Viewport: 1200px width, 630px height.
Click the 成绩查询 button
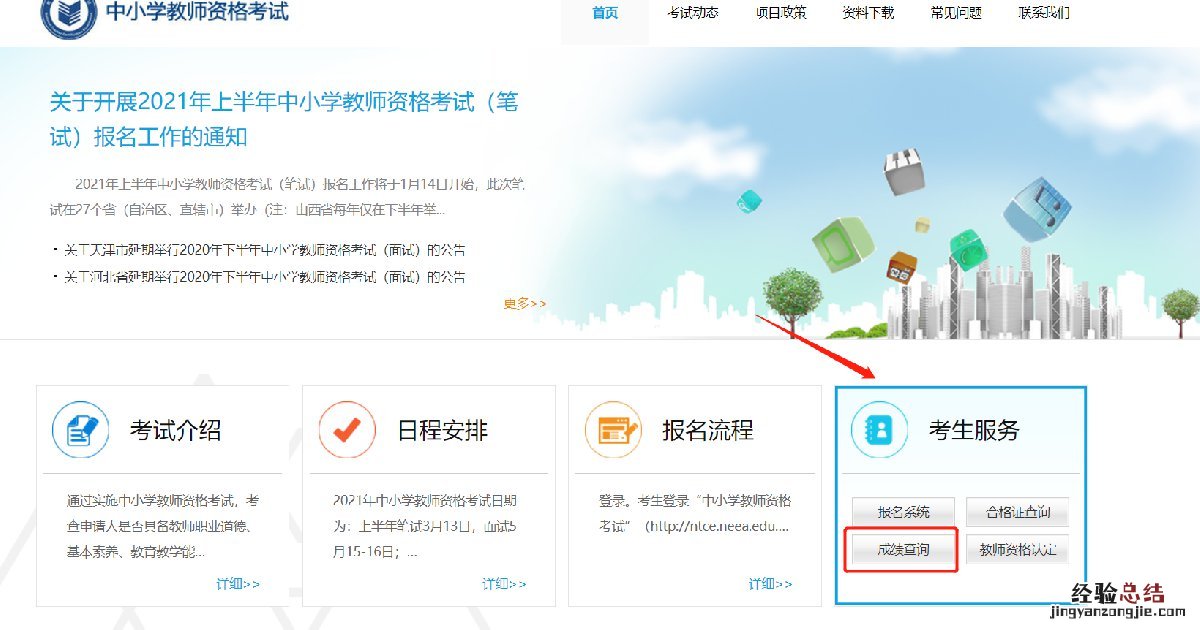tap(903, 550)
